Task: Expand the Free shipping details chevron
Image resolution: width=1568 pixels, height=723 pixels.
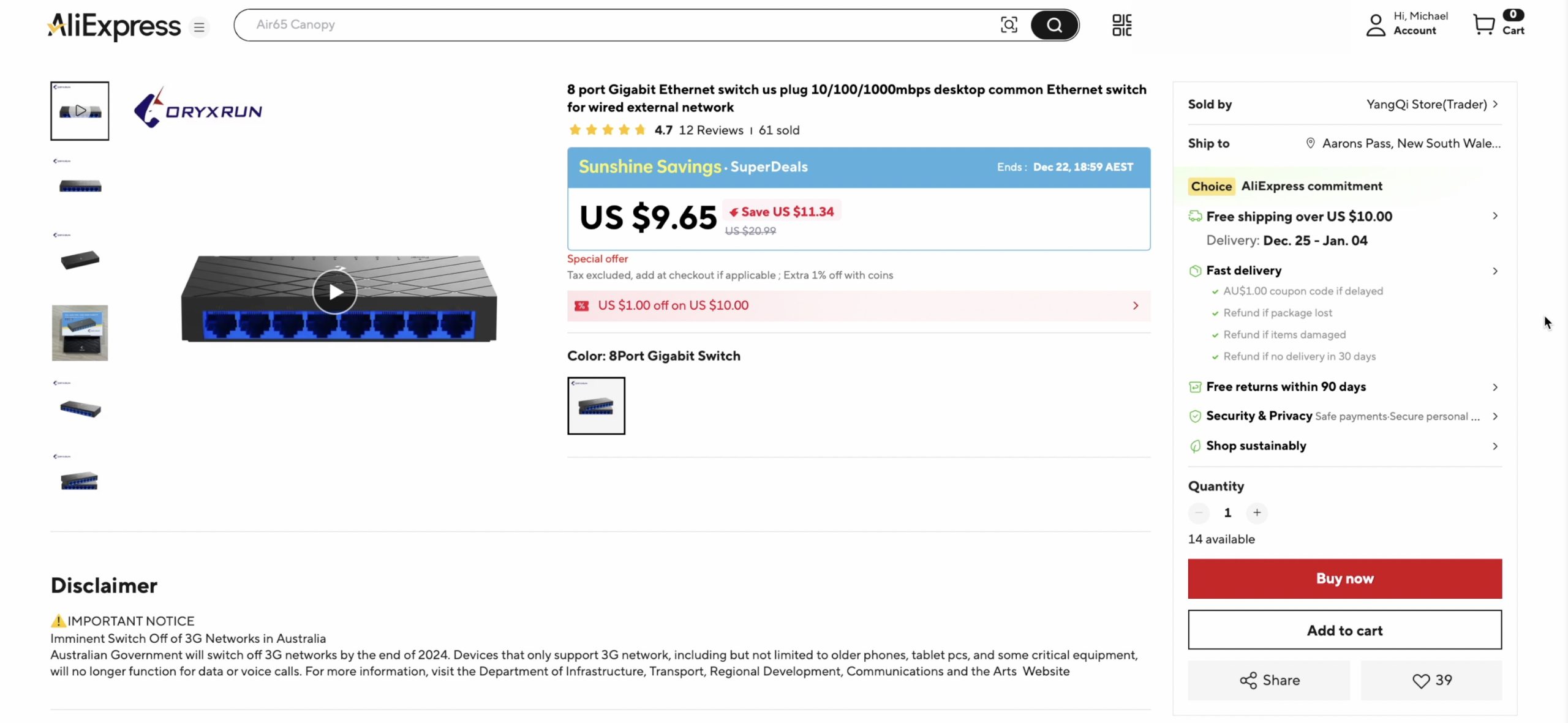Action: tap(1495, 216)
